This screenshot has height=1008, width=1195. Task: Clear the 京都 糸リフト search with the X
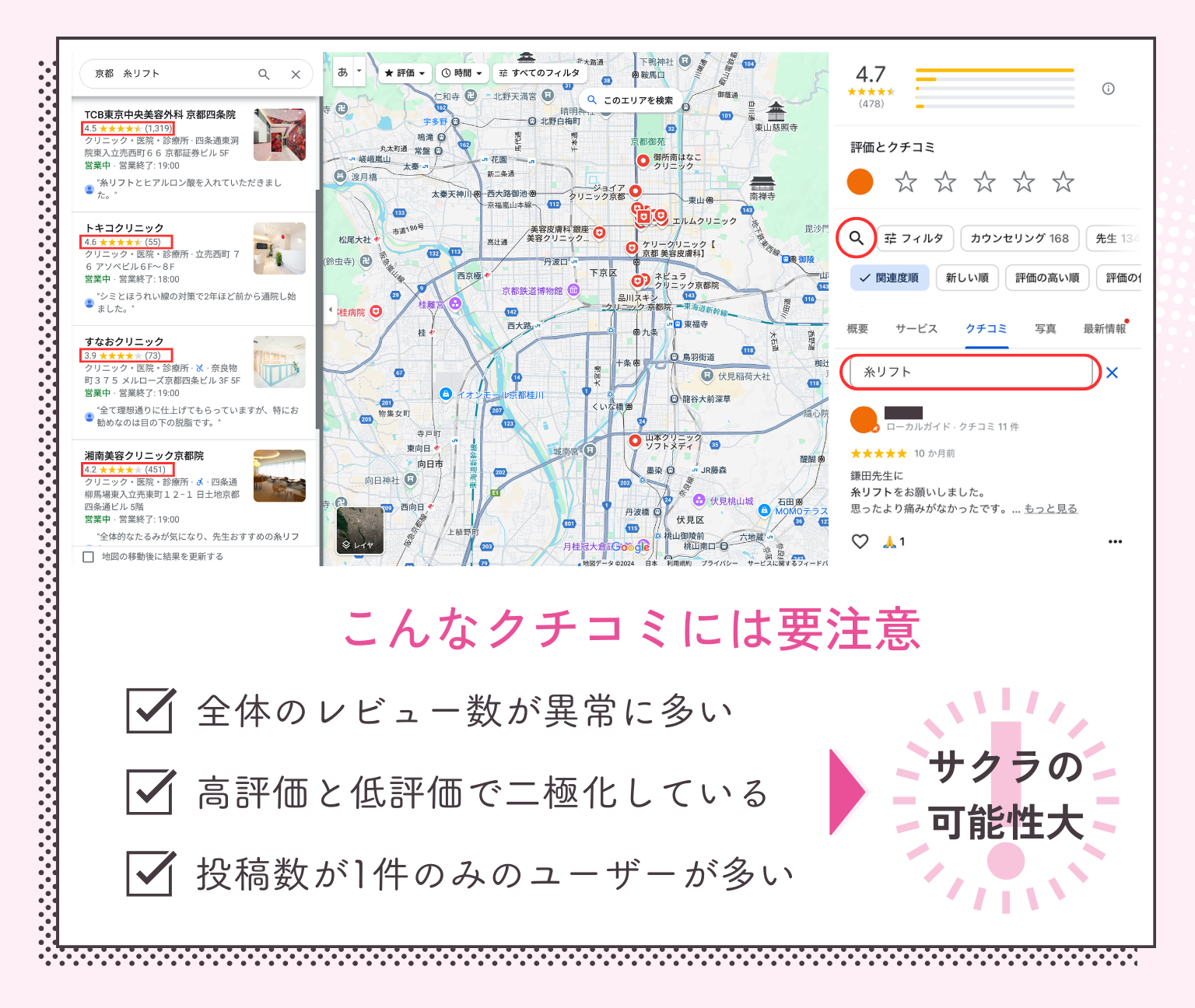click(296, 75)
